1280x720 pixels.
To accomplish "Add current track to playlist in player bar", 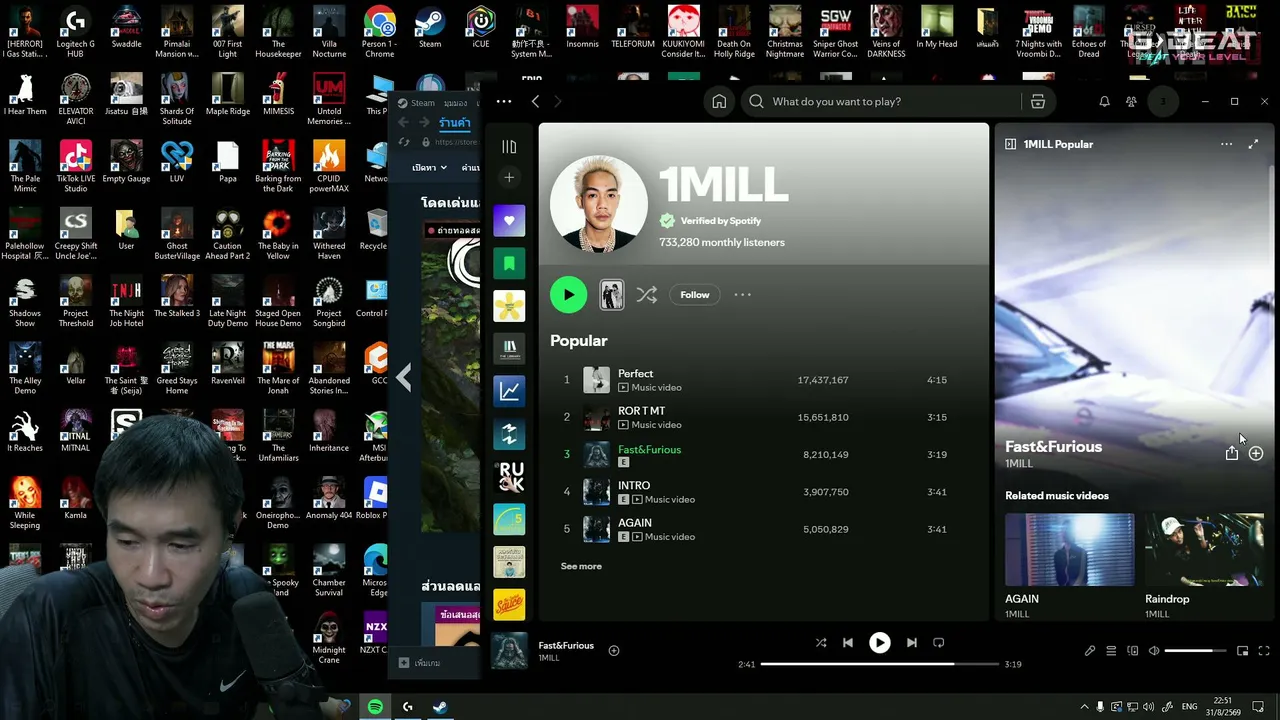I will (614, 651).
